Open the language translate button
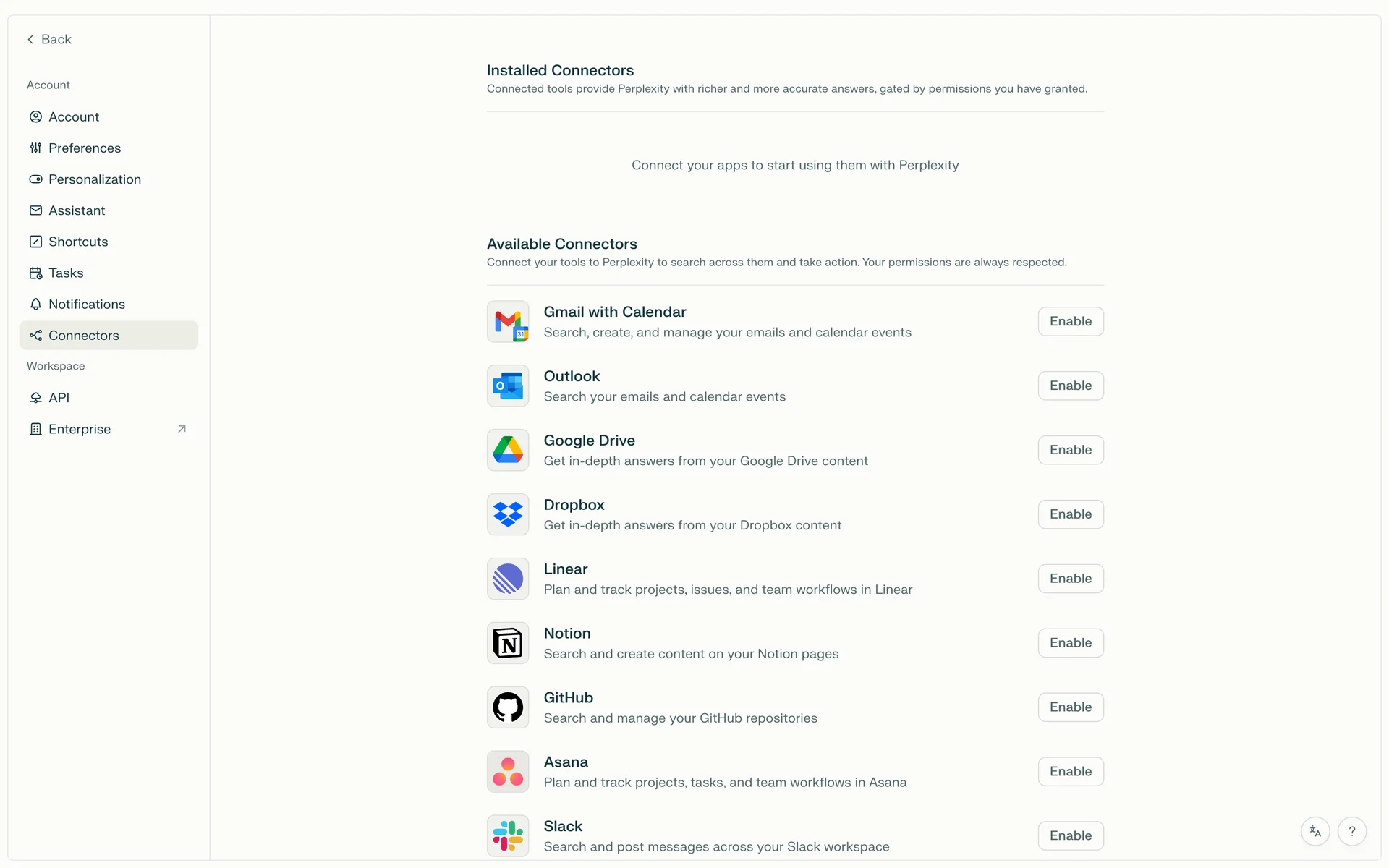Viewport: 1389px width, 868px height. tap(1315, 832)
